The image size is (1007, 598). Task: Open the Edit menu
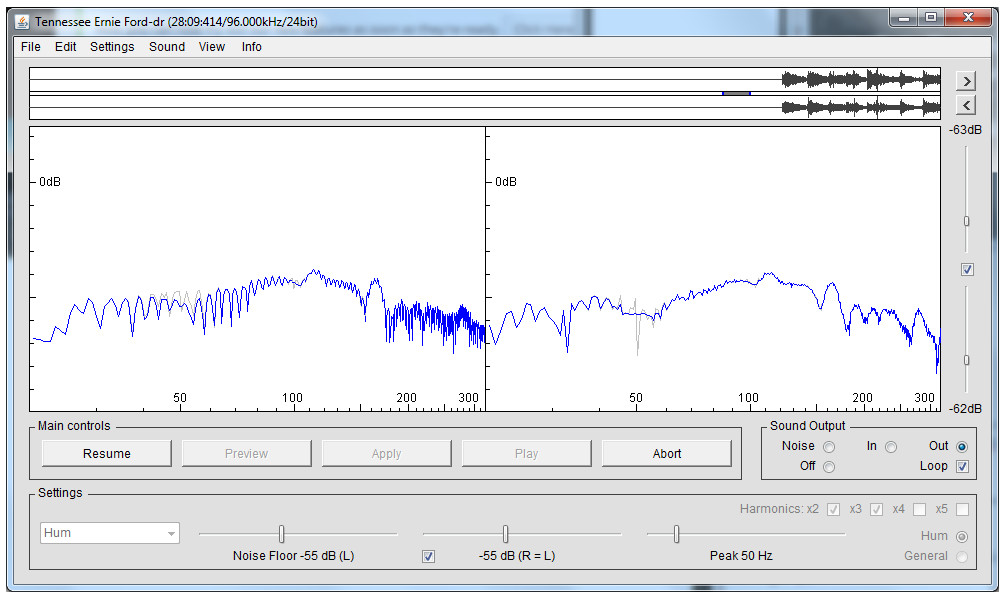point(66,47)
